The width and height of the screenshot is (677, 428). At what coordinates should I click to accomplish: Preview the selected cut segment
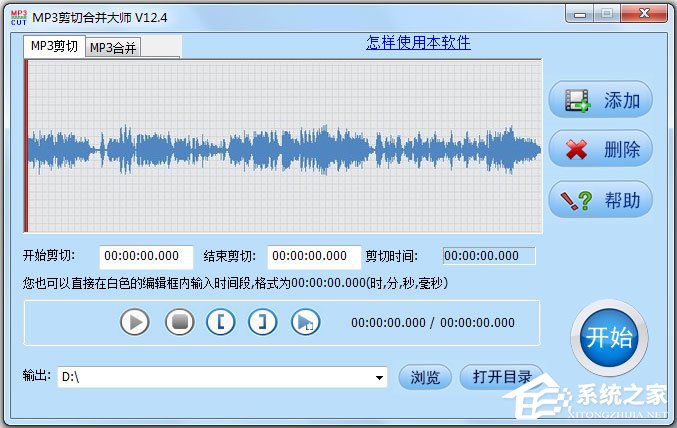(x=306, y=322)
